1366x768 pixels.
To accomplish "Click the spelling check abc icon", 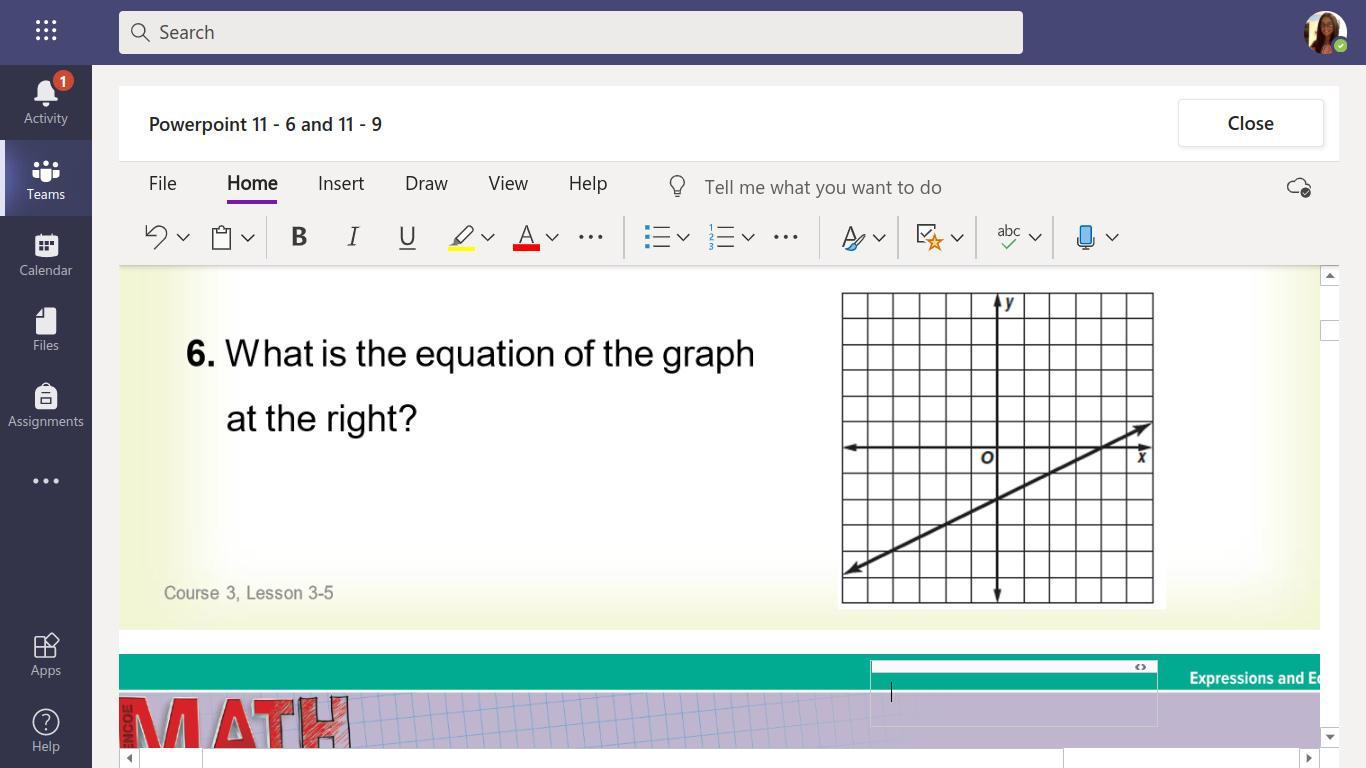I will [x=1008, y=237].
